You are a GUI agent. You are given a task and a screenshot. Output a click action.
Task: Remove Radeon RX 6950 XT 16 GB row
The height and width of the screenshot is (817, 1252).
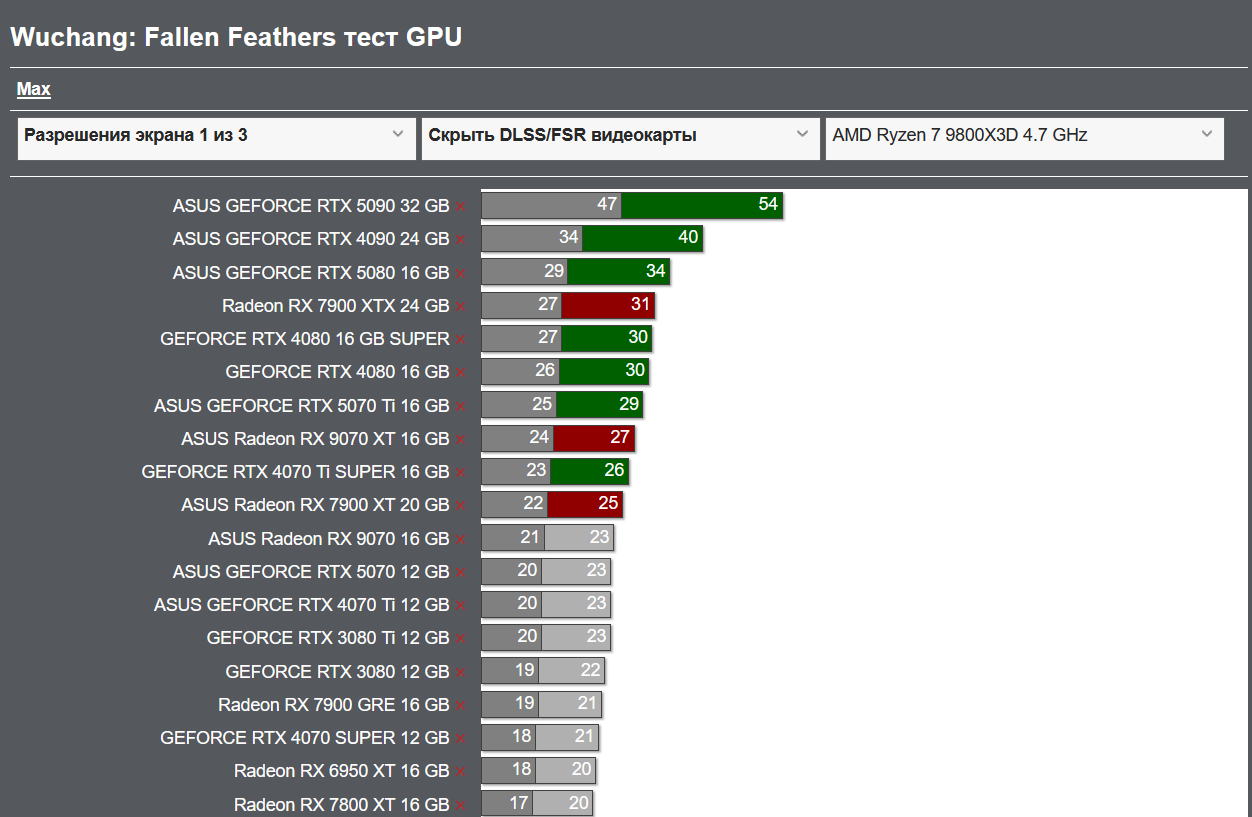[460, 771]
